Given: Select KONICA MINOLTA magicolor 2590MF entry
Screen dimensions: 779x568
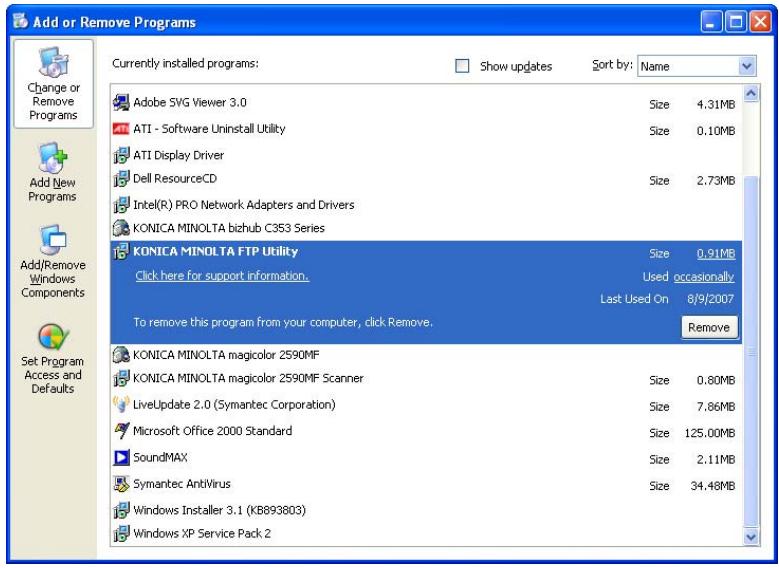Looking at the screenshot, I should pyautogui.click(x=426, y=355).
